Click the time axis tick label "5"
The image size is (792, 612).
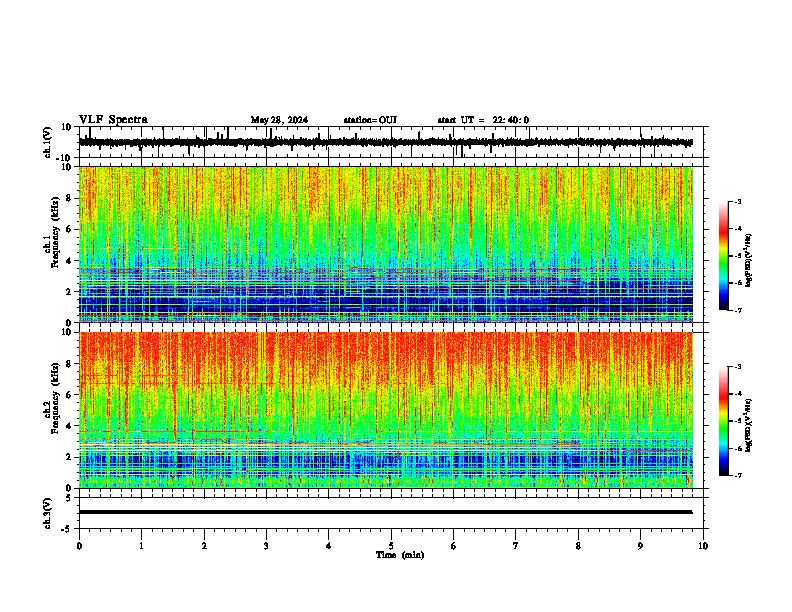[x=391, y=546]
